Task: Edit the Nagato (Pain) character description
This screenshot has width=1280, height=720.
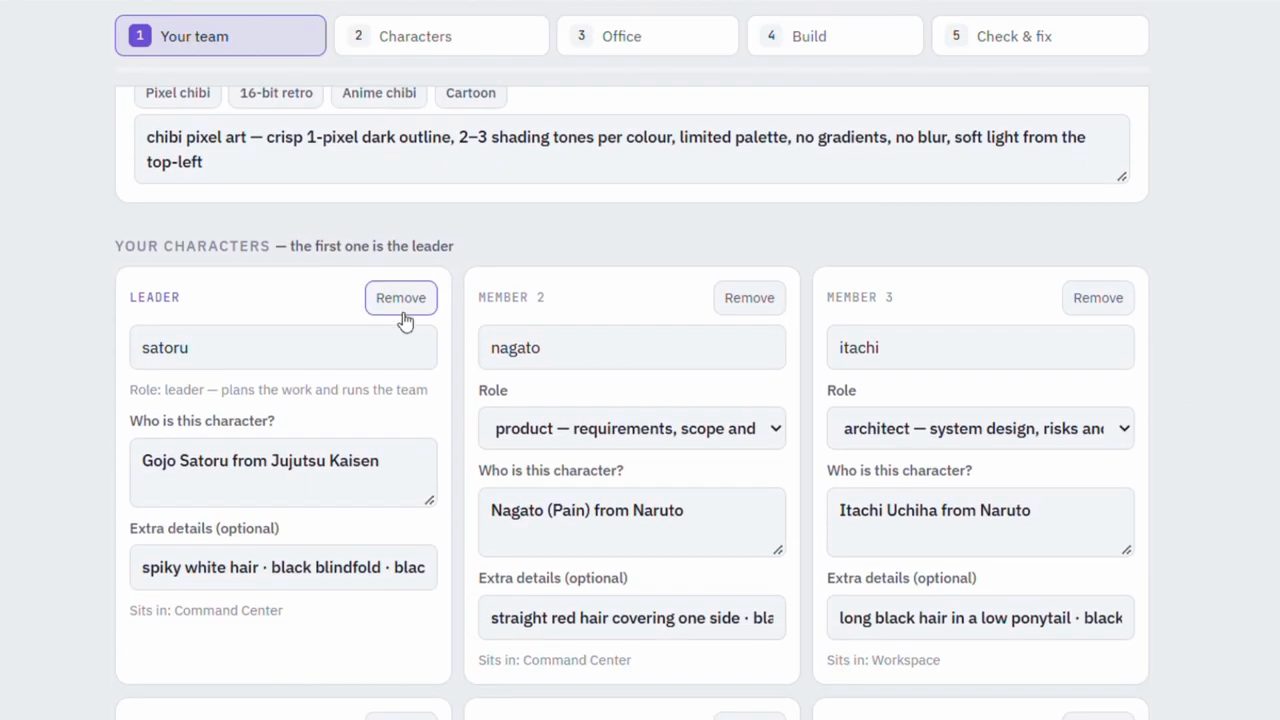Action: pos(632,522)
